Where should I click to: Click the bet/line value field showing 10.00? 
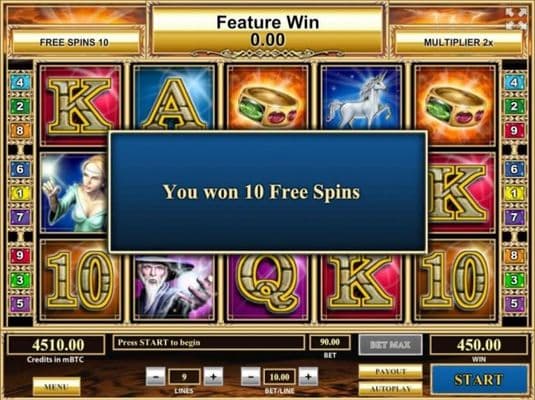click(279, 377)
